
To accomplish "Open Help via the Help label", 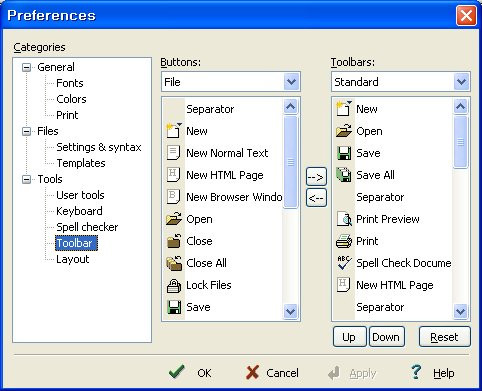I will coord(444,373).
